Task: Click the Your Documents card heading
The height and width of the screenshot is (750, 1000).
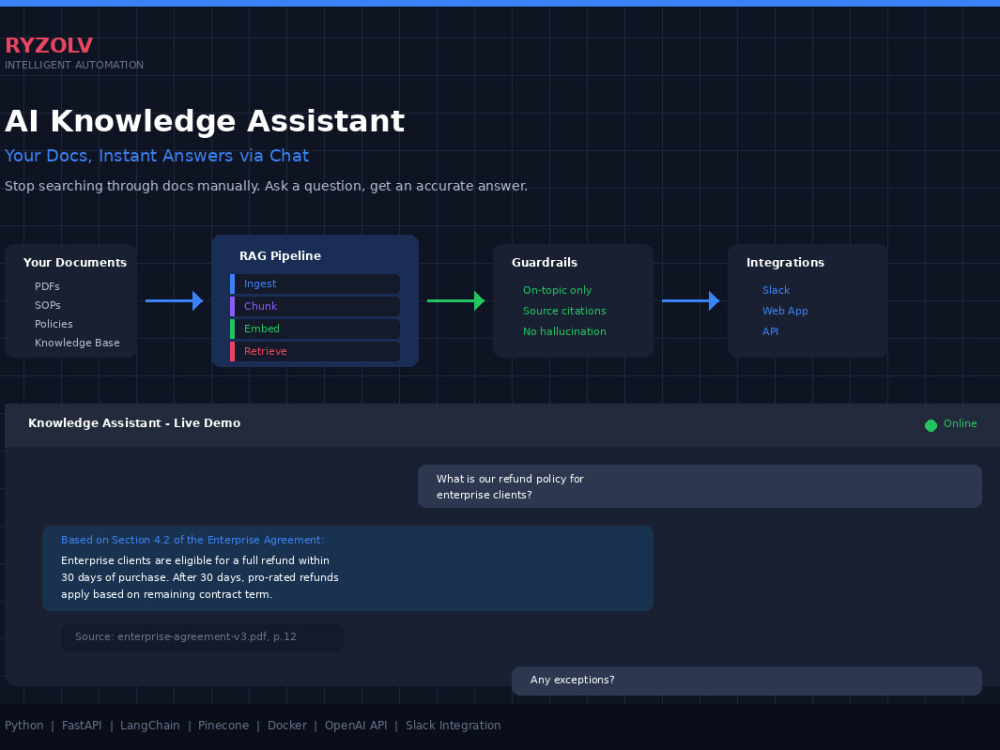Action: 75,262
